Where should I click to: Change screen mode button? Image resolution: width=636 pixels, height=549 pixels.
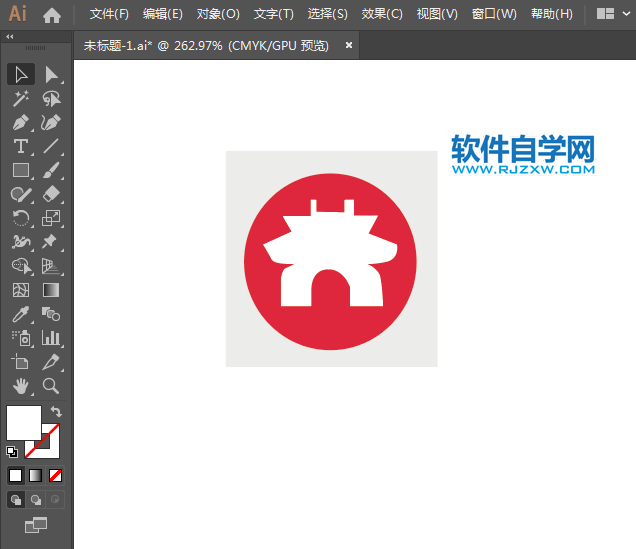36,525
